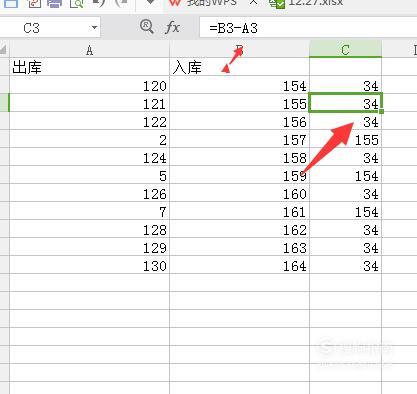
Task: Select column C result 154 beside 161
Action: click(345, 211)
